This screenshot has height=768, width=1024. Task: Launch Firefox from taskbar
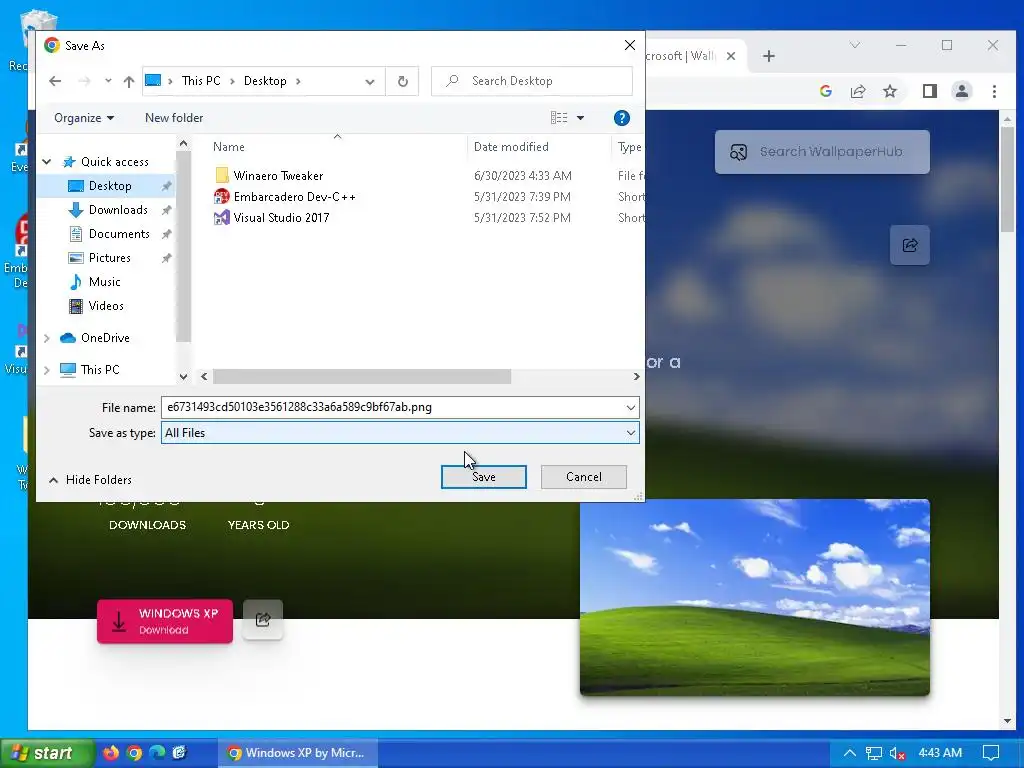(111, 753)
